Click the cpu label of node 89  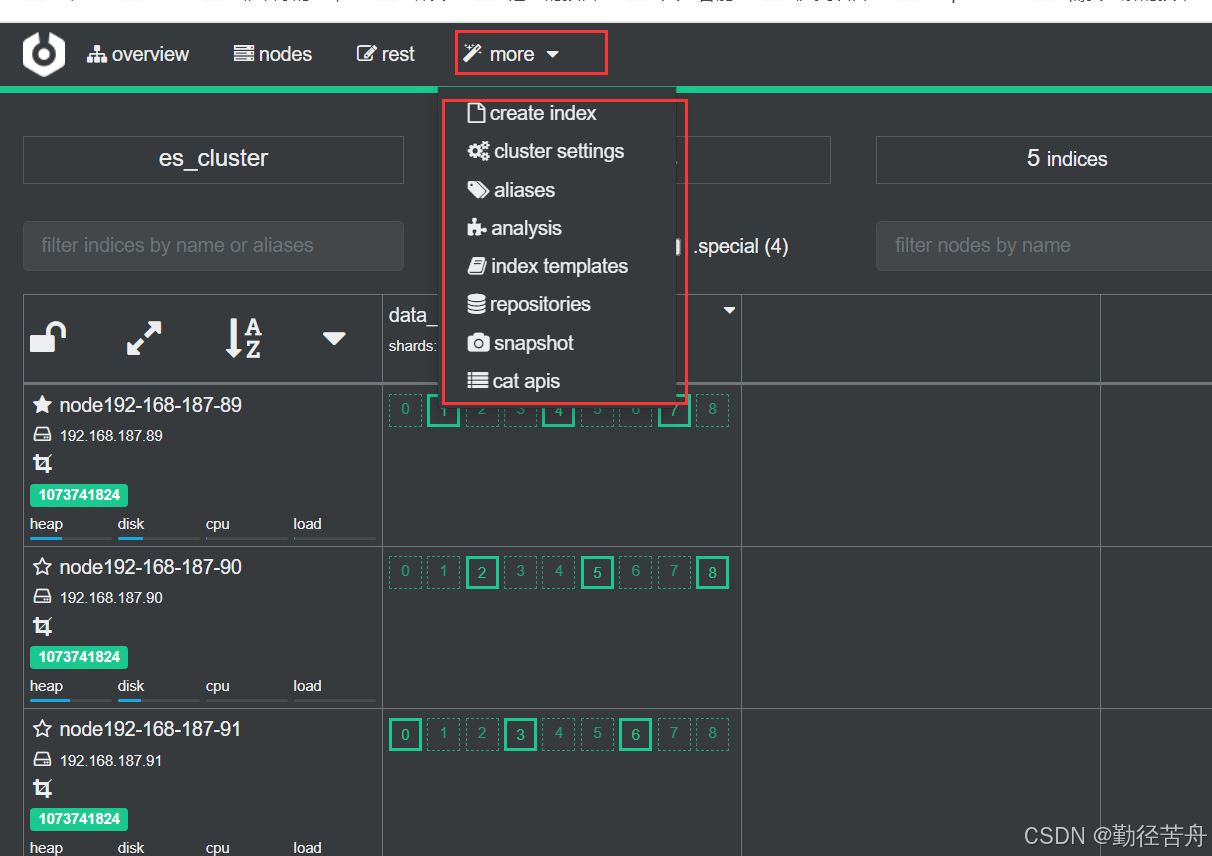tap(218, 524)
